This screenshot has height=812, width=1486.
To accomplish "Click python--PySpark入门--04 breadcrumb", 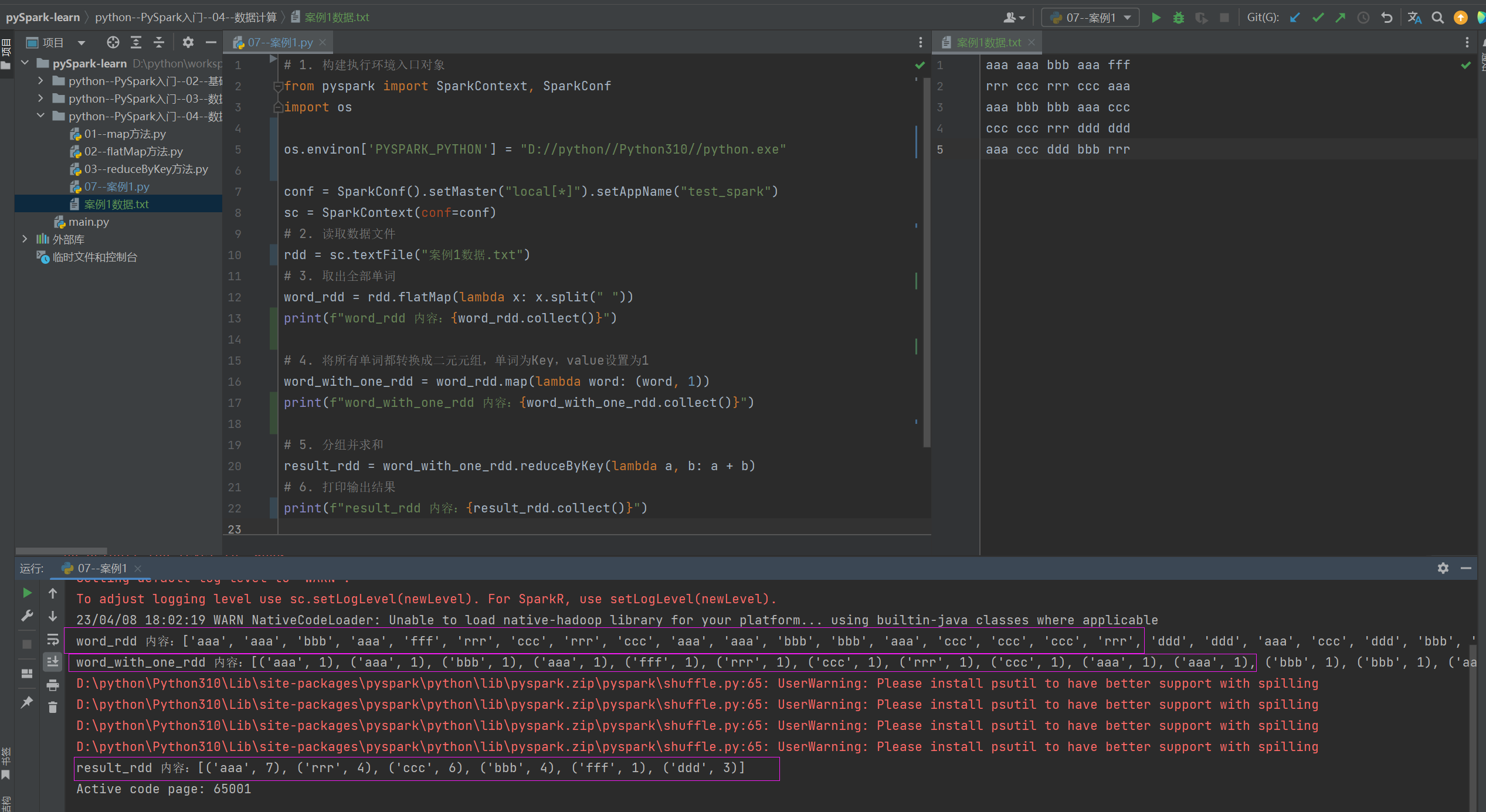I will pos(186,17).
